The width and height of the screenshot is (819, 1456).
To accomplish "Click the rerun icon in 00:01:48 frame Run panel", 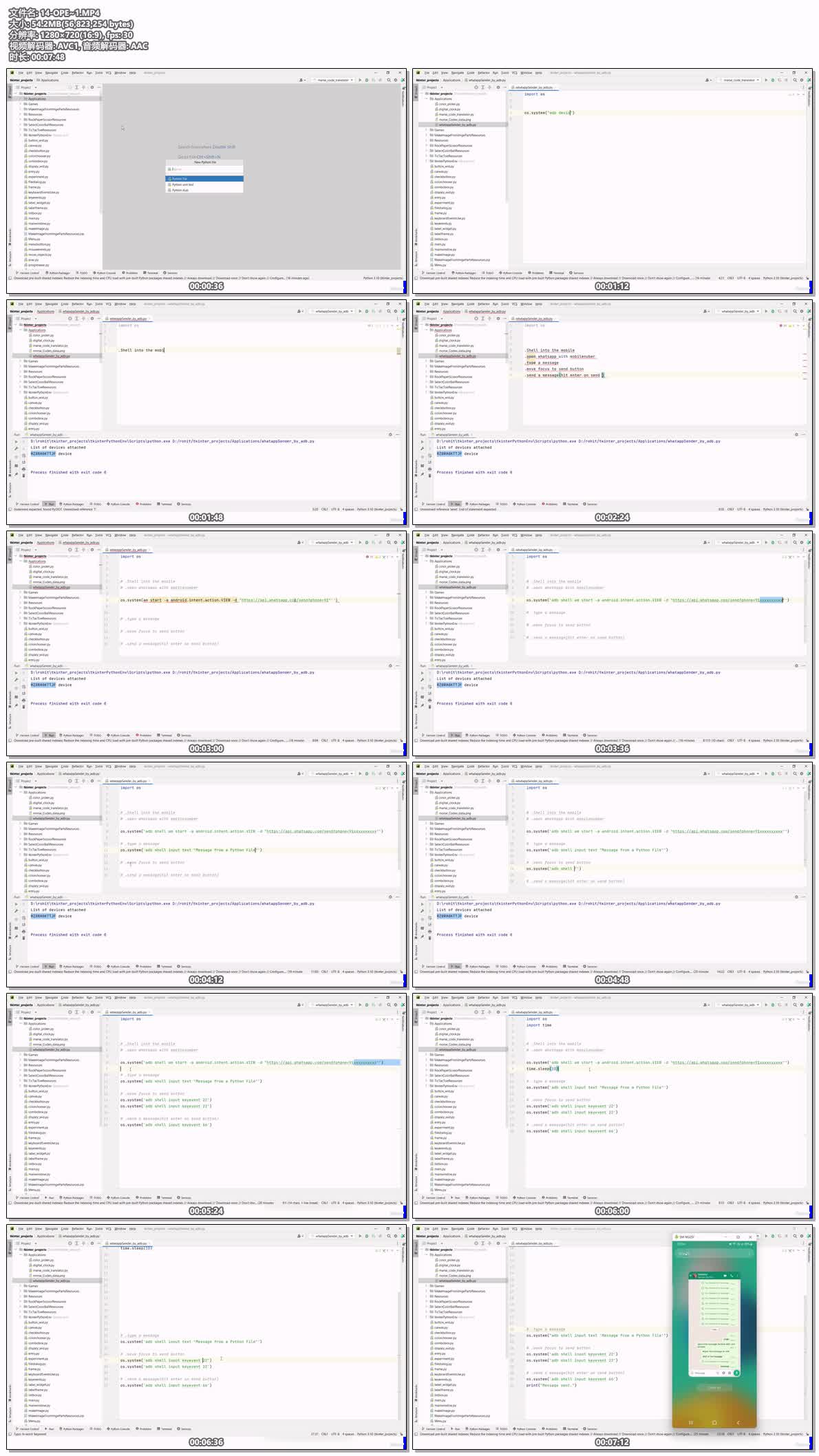I will (17, 441).
